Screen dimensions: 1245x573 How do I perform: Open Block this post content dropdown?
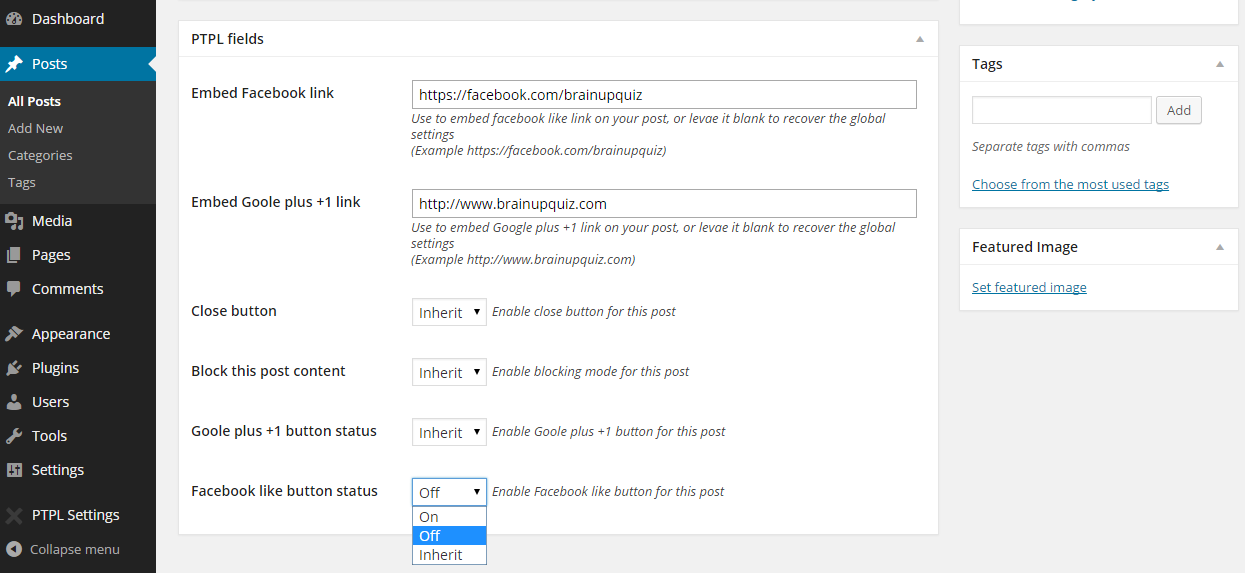pyautogui.click(x=449, y=372)
